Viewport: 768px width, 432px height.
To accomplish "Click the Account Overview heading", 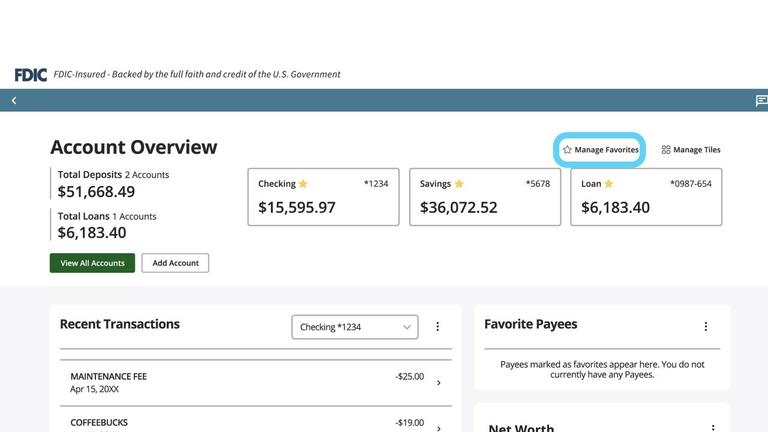I will (134, 147).
